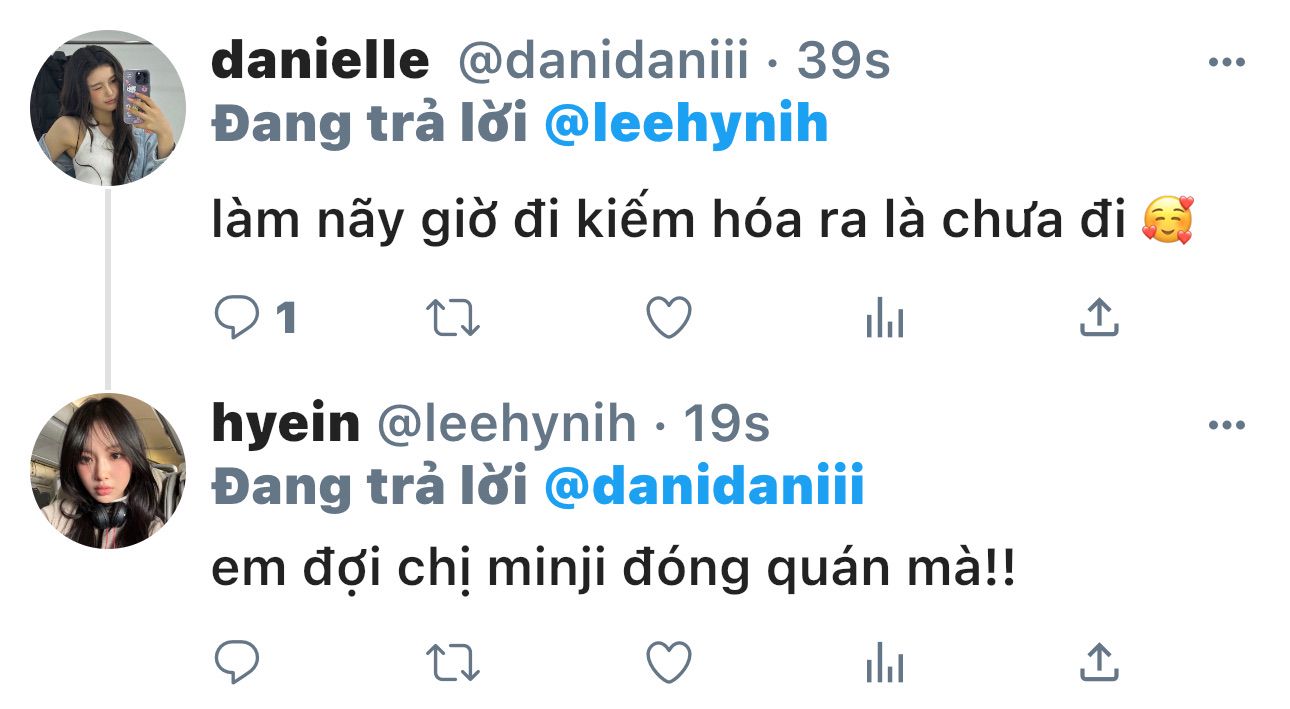Open more options on danielle's tweet

[1226, 63]
